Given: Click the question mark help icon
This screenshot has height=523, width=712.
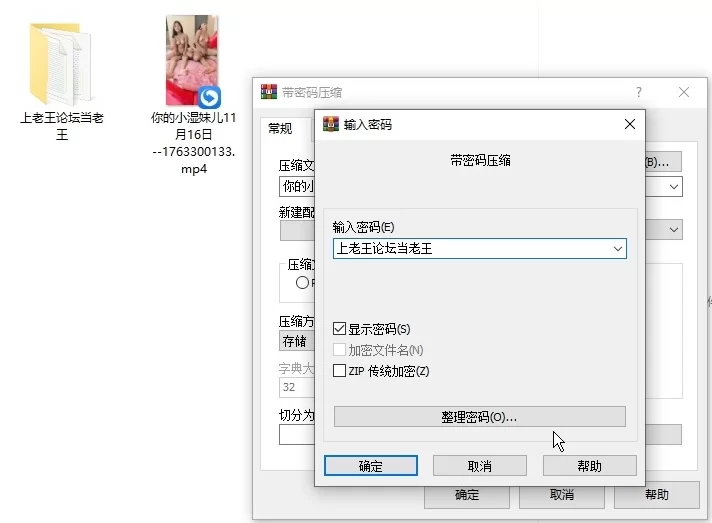Looking at the screenshot, I should [x=639, y=92].
